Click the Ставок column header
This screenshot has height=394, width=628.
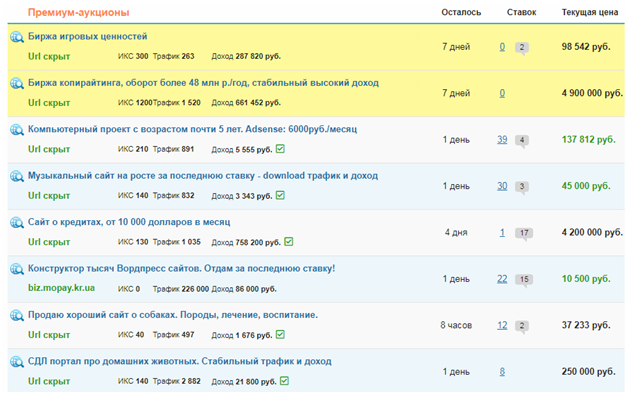[x=521, y=12]
